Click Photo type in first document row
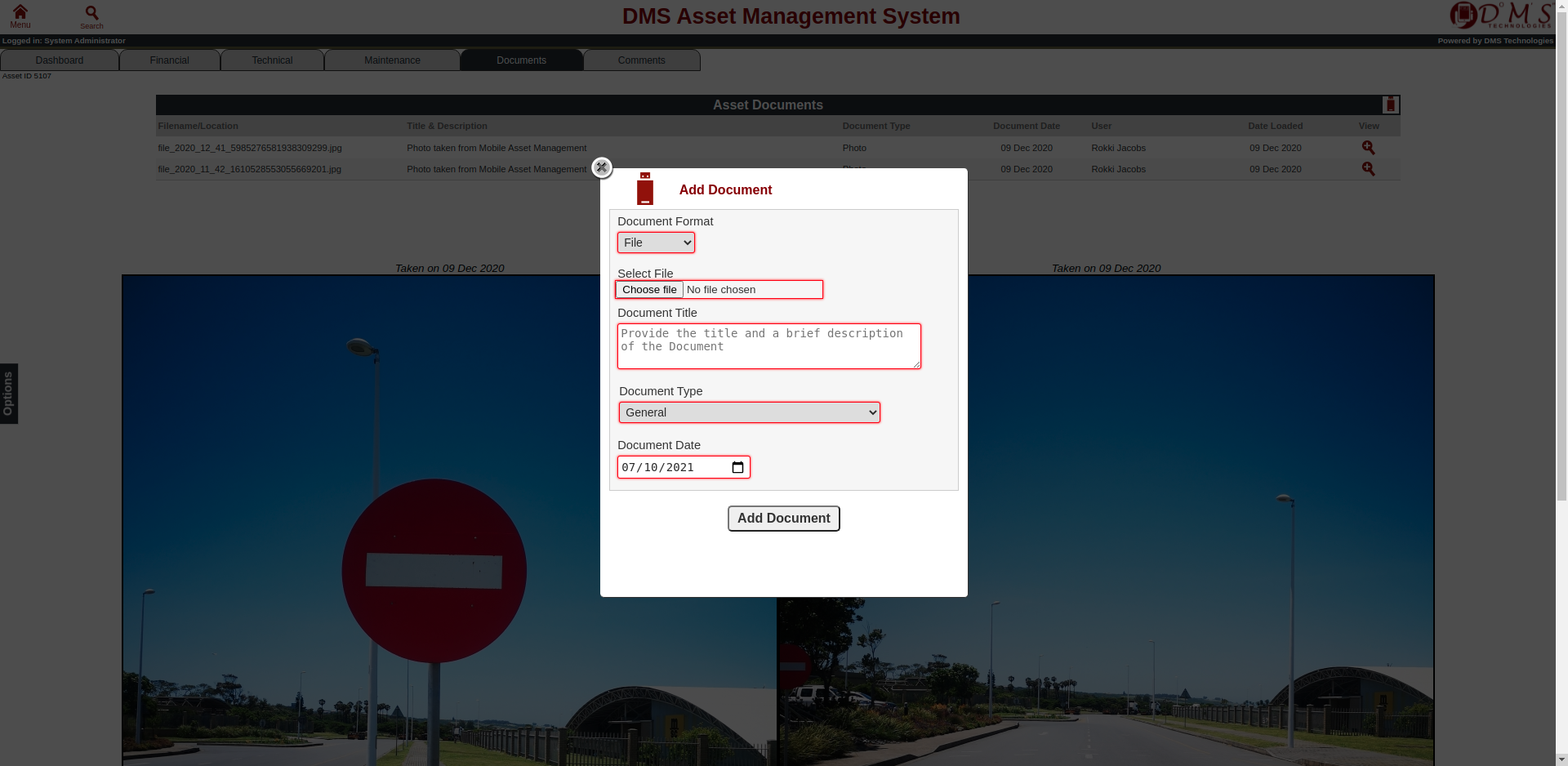Viewport: 1568px width, 766px height. pos(854,148)
